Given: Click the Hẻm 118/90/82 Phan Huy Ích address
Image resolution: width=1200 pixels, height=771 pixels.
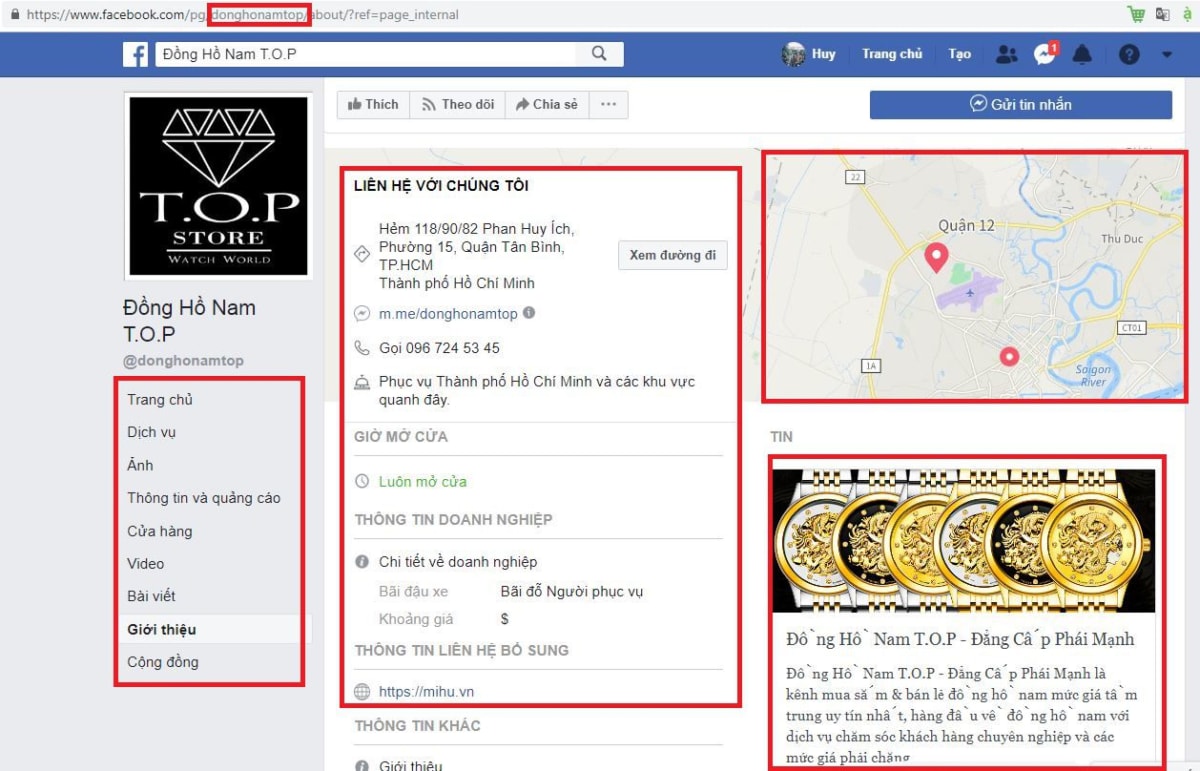Looking at the screenshot, I should point(476,256).
